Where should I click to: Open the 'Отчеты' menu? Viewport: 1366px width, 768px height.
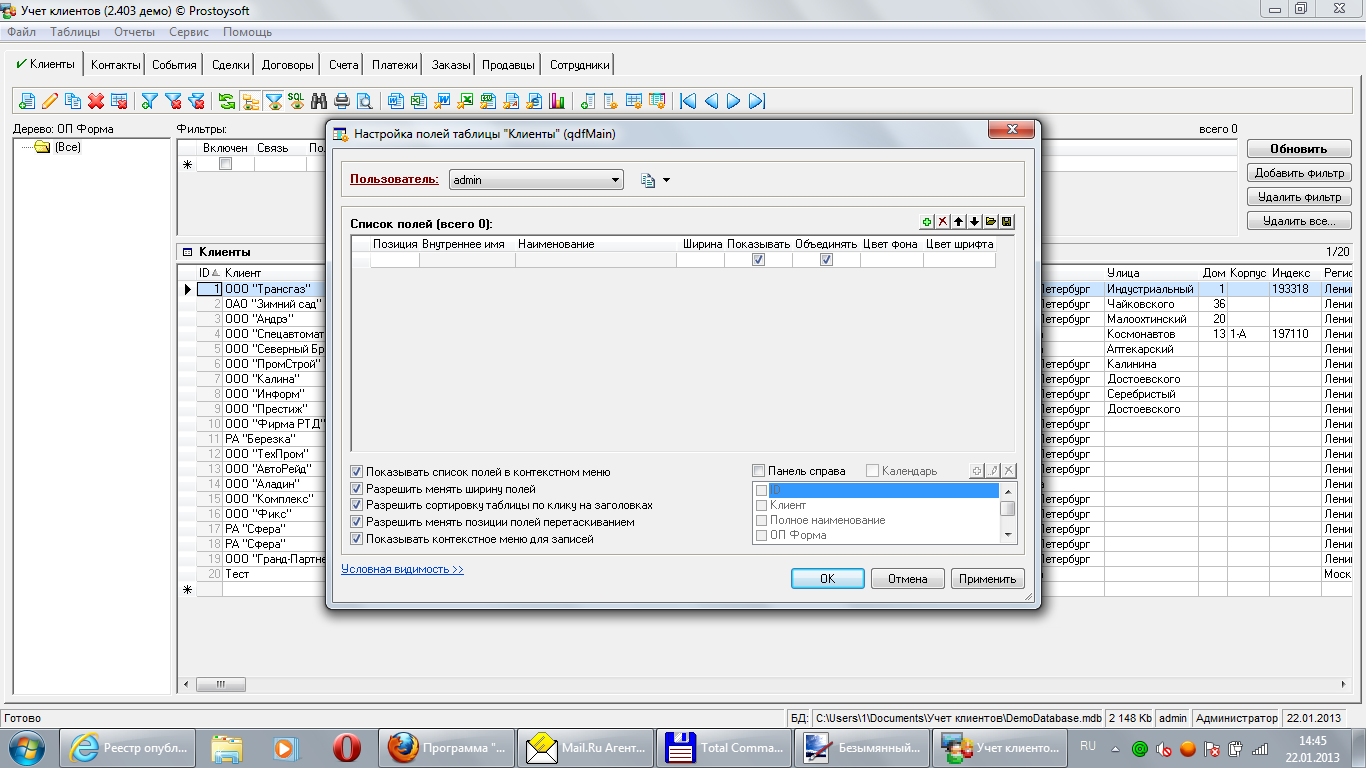[x=134, y=32]
